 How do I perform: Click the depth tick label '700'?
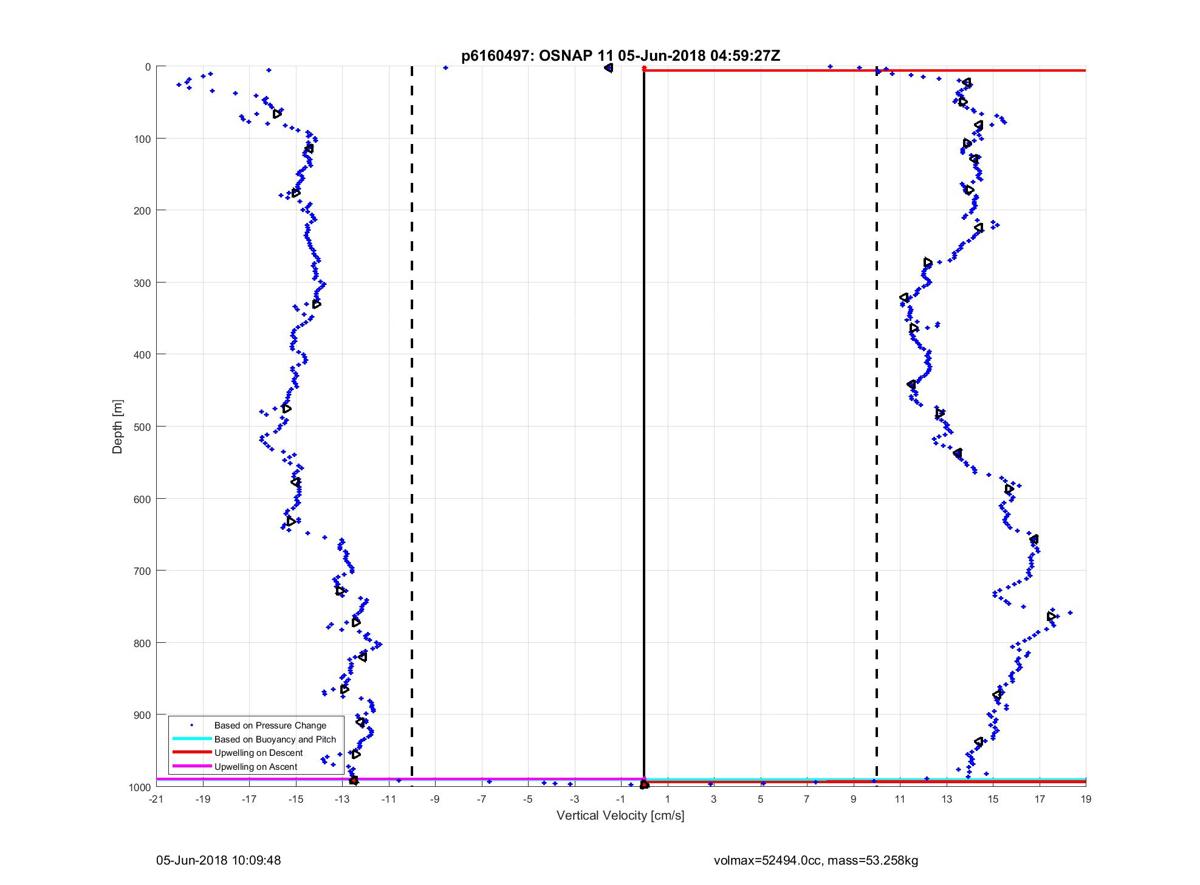pyautogui.click(x=141, y=571)
